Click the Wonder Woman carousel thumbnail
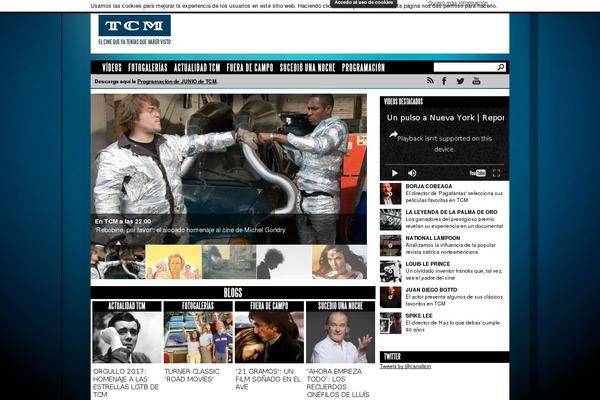 (x=340, y=262)
